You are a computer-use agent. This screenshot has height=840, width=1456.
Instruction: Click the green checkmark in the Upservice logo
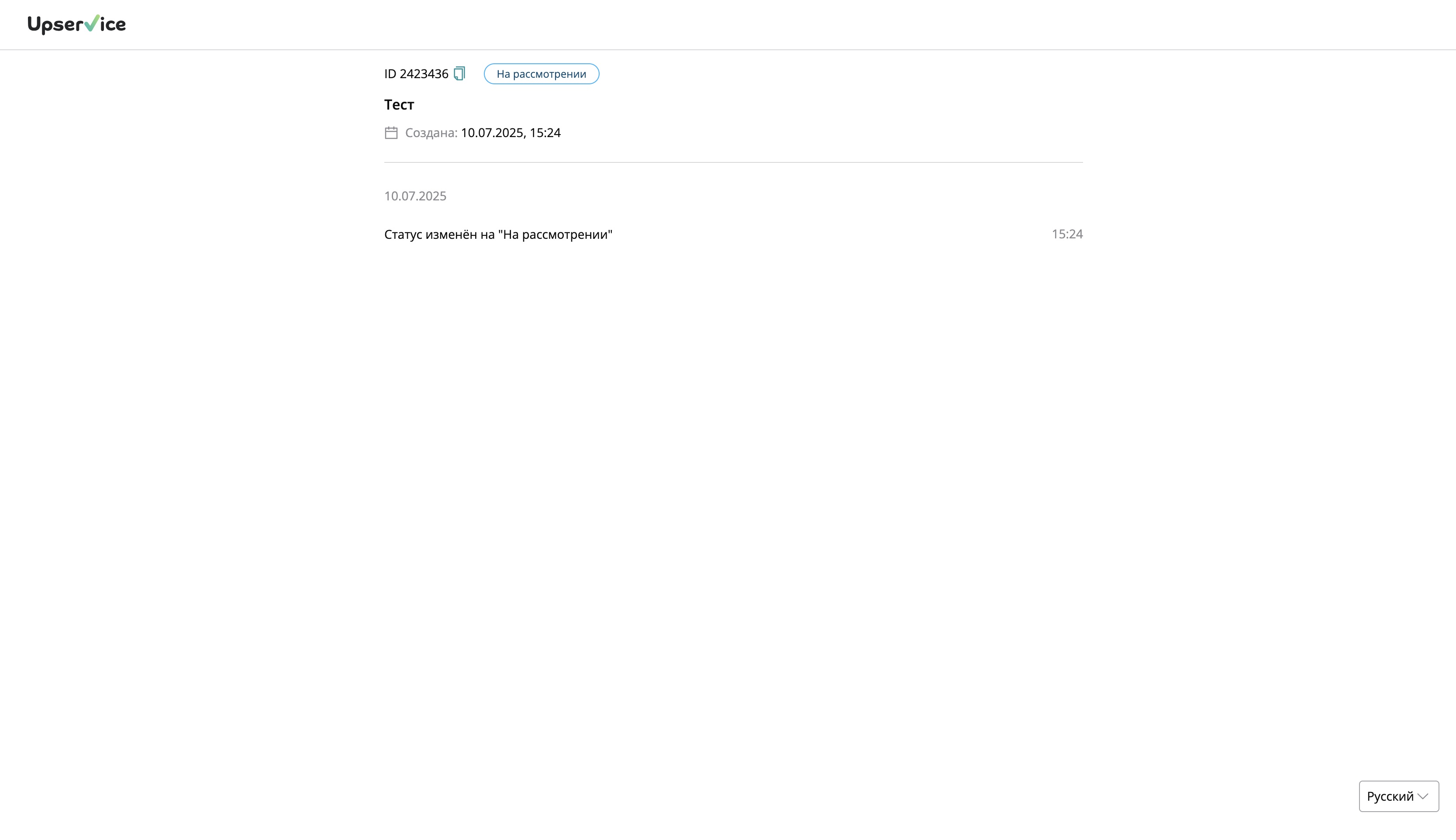(x=92, y=23)
